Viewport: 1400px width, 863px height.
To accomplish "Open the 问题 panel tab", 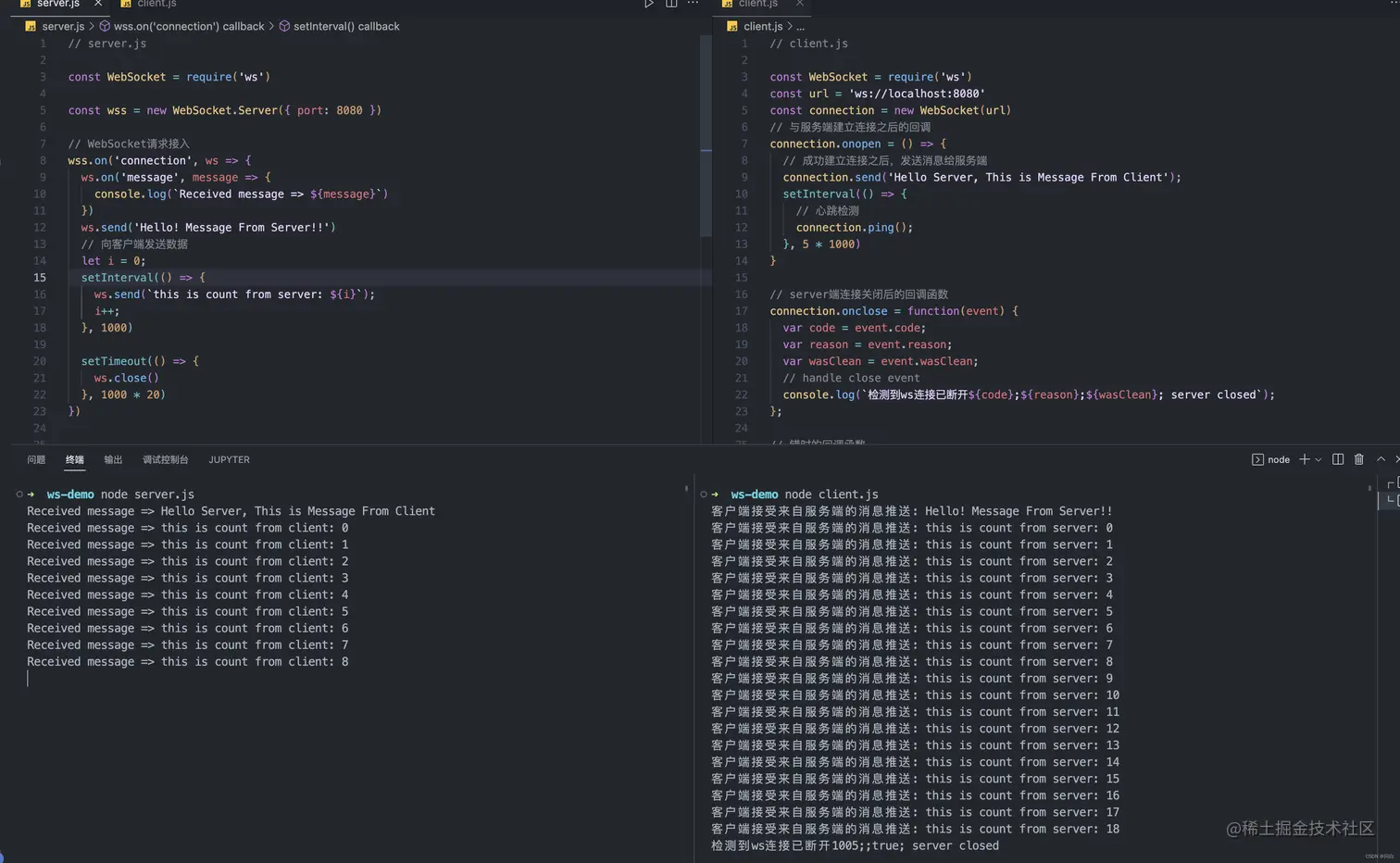I will (36, 459).
